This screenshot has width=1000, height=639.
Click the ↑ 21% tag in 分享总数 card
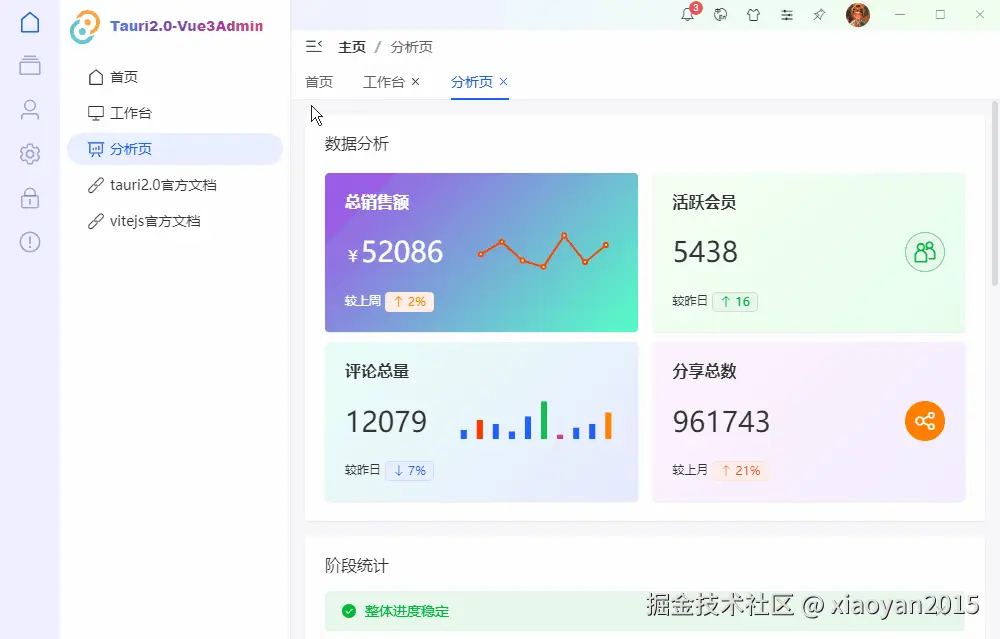(741, 471)
